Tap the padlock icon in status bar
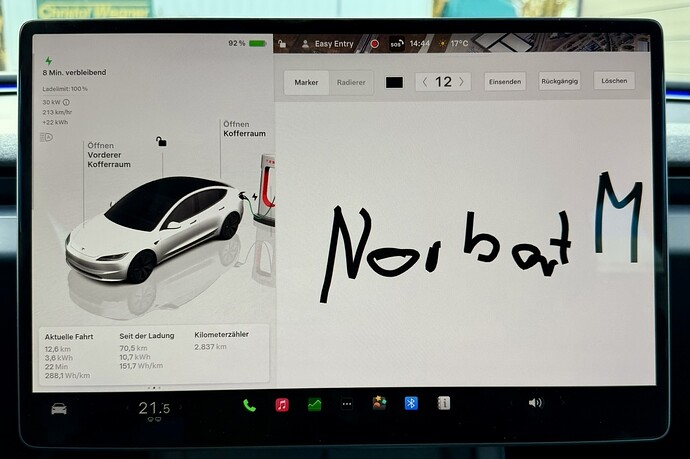 coord(282,44)
